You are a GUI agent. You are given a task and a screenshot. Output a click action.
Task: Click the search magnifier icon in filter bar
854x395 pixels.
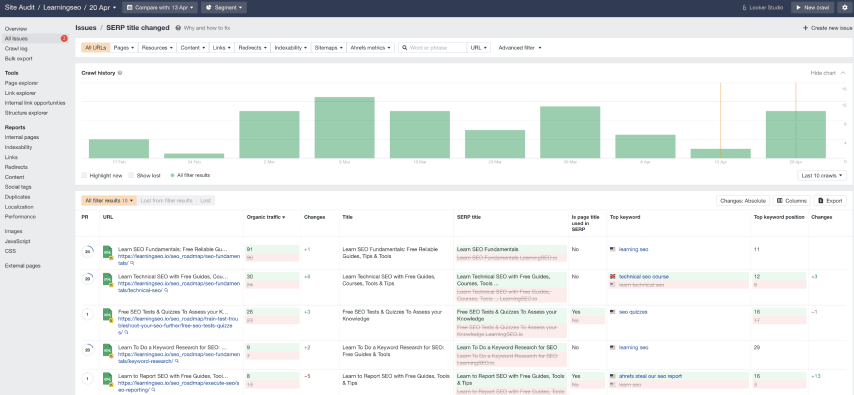(405, 48)
